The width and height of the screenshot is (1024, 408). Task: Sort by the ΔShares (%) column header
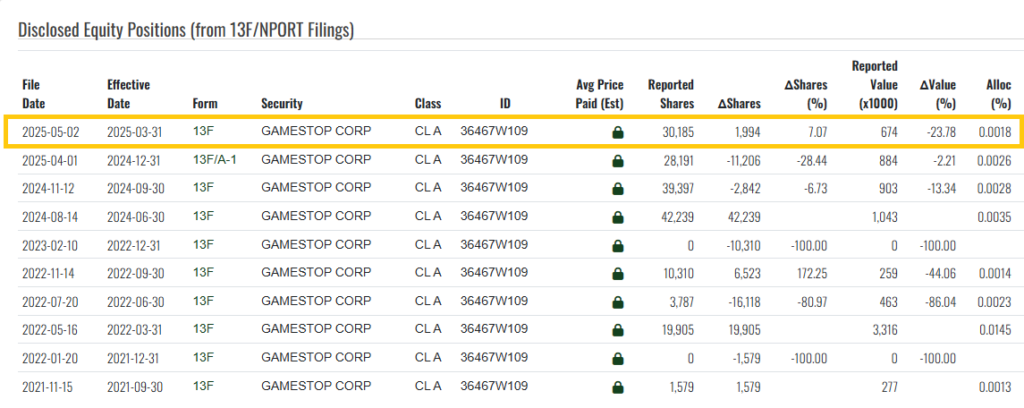[x=805, y=94]
